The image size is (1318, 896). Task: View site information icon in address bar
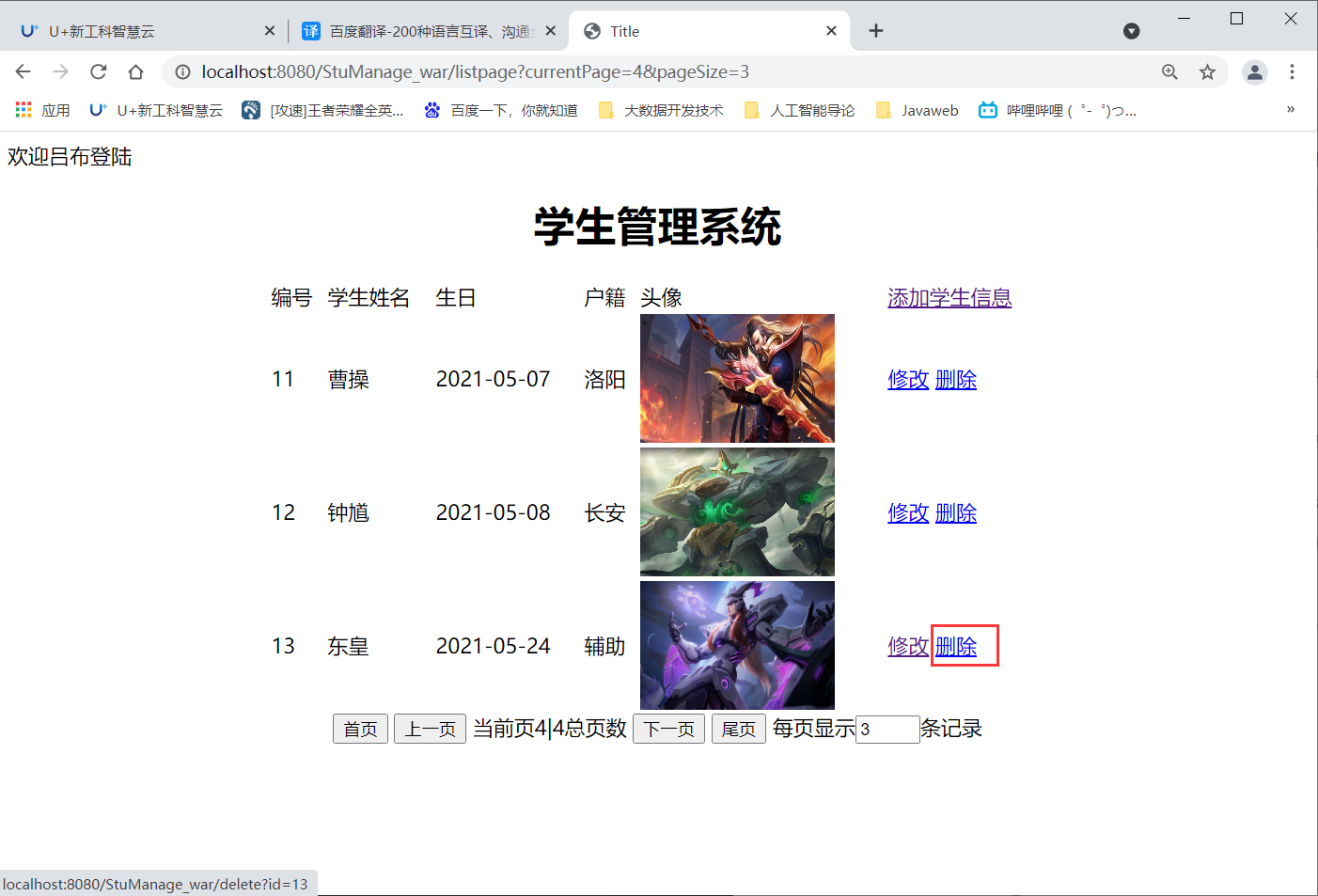(183, 71)
